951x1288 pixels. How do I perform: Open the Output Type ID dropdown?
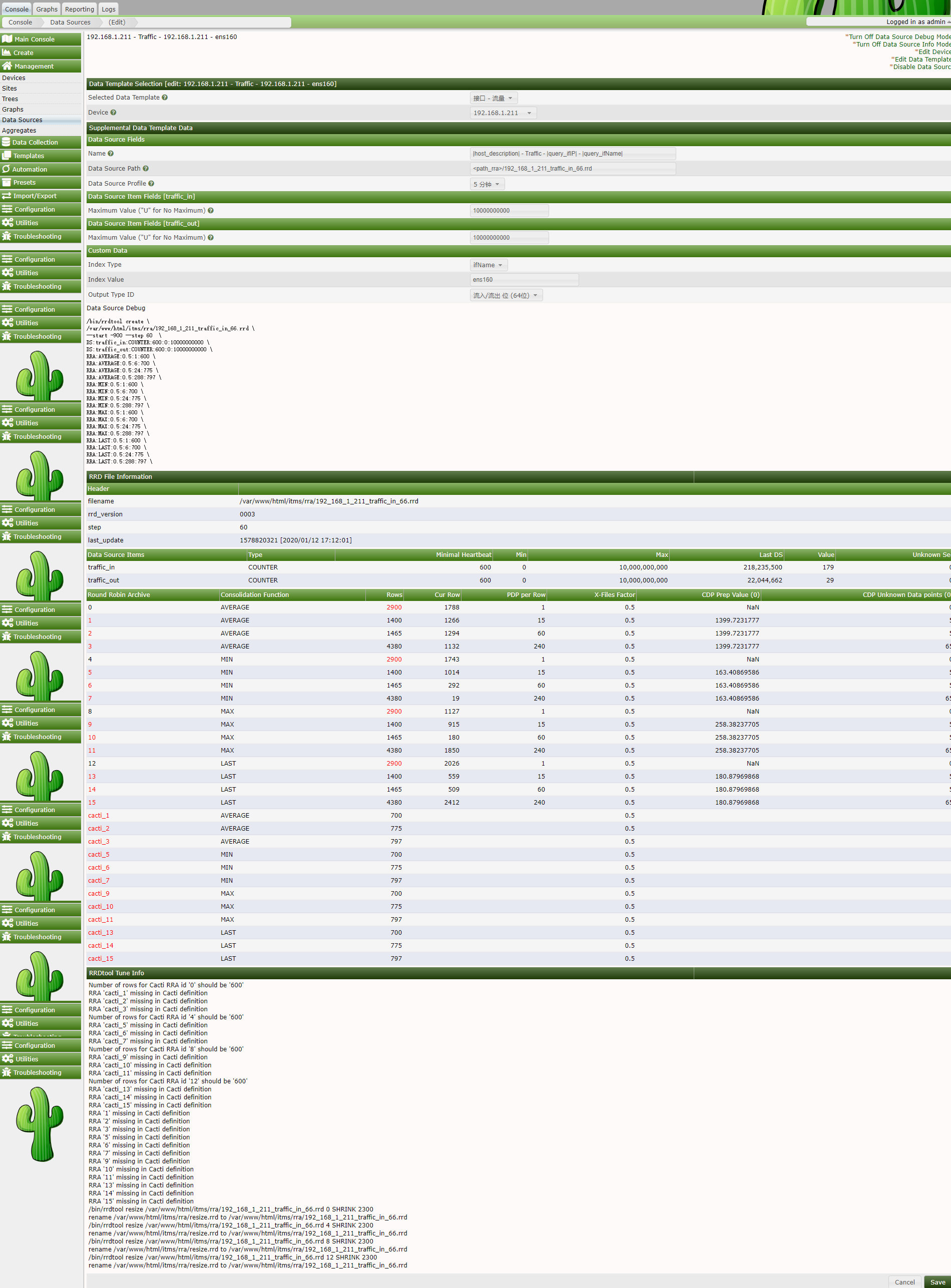tap(506, 295)
